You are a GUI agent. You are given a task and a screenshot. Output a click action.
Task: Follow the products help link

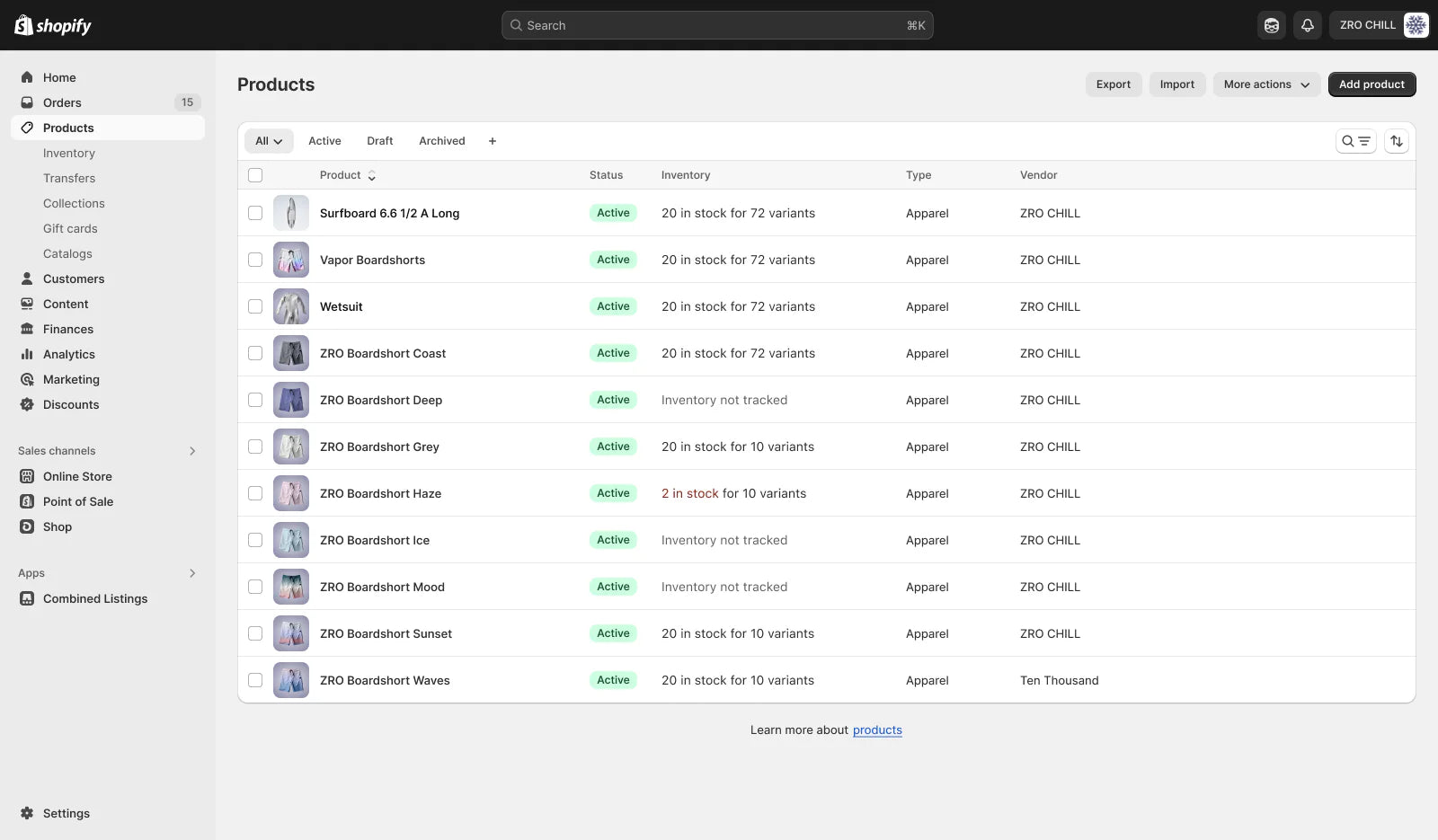click(876, 729)
